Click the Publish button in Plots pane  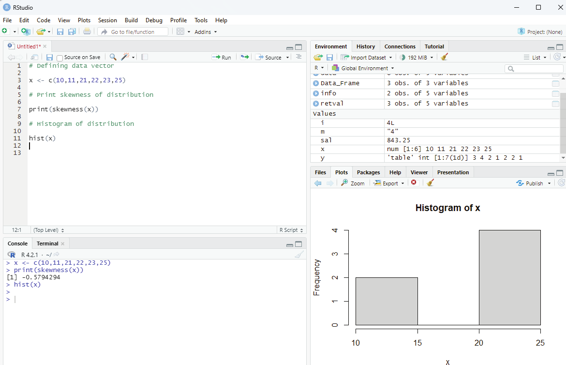[x=530, y=183]
